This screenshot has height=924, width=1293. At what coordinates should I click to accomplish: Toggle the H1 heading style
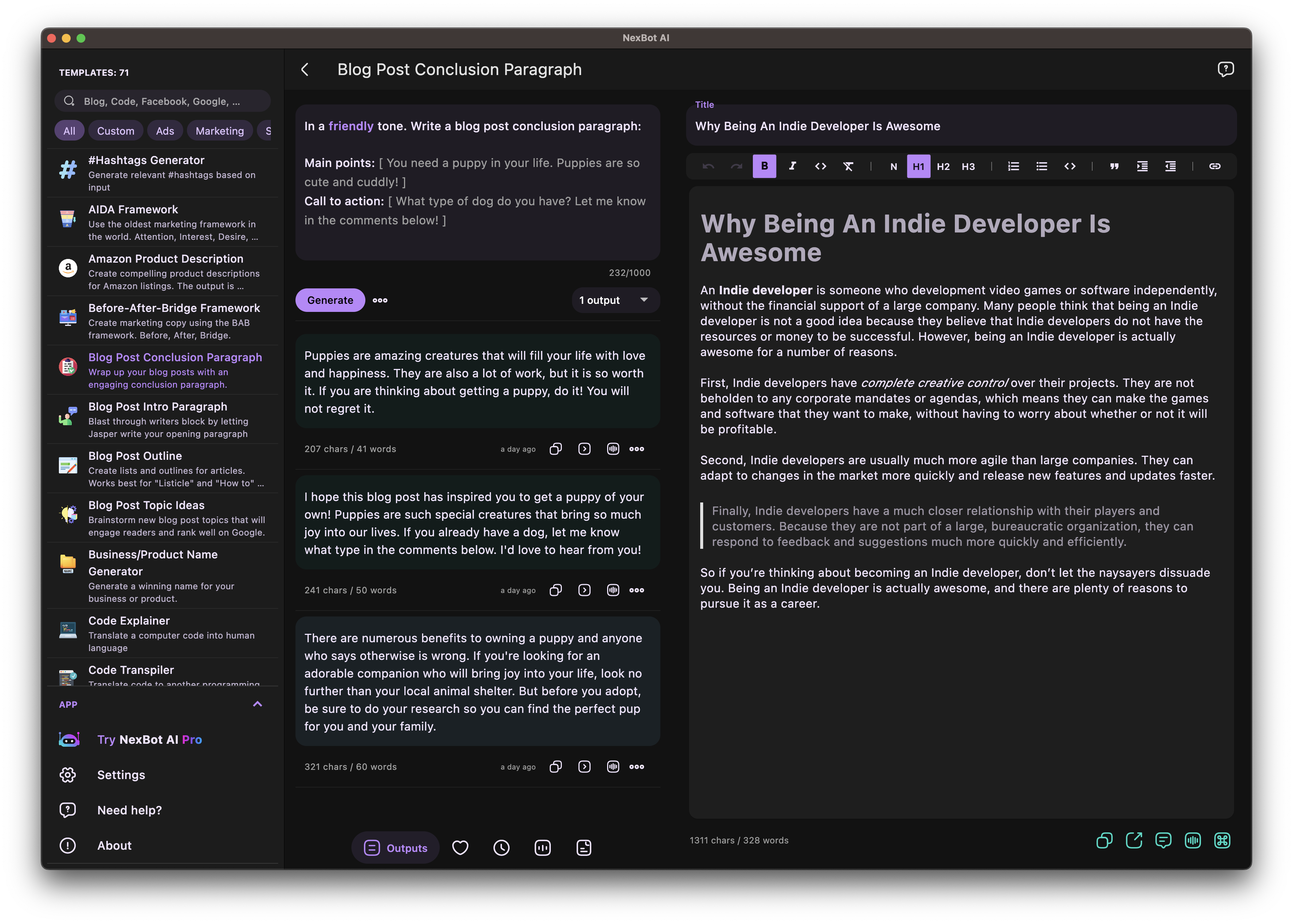click(918, 166)
